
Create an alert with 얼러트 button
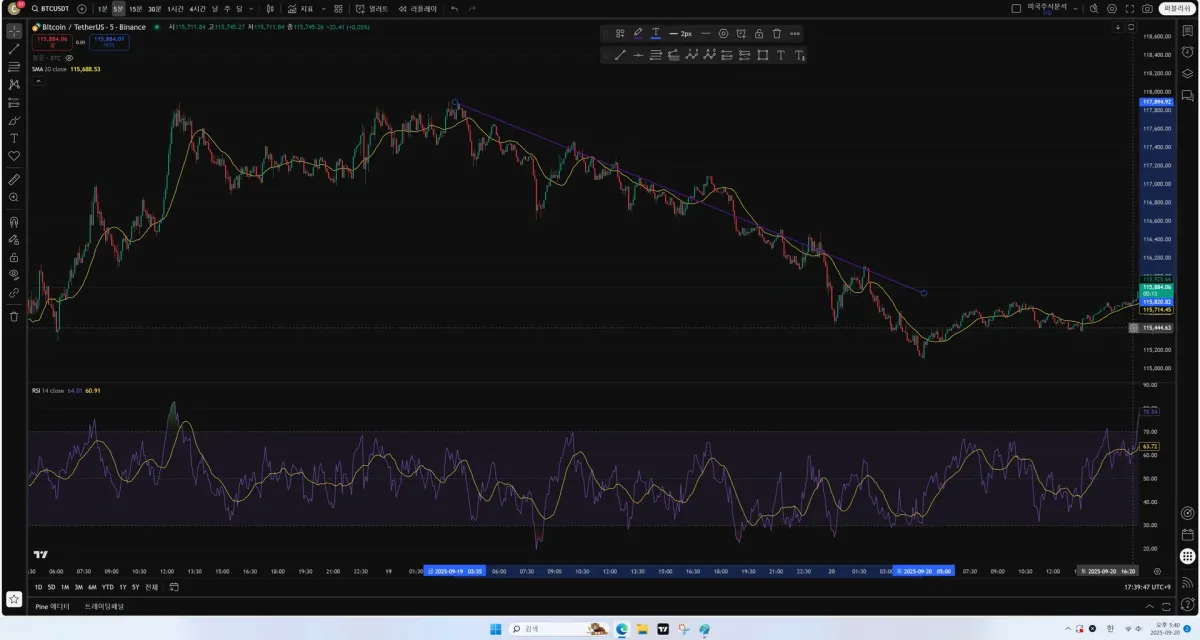click(373, 8)
